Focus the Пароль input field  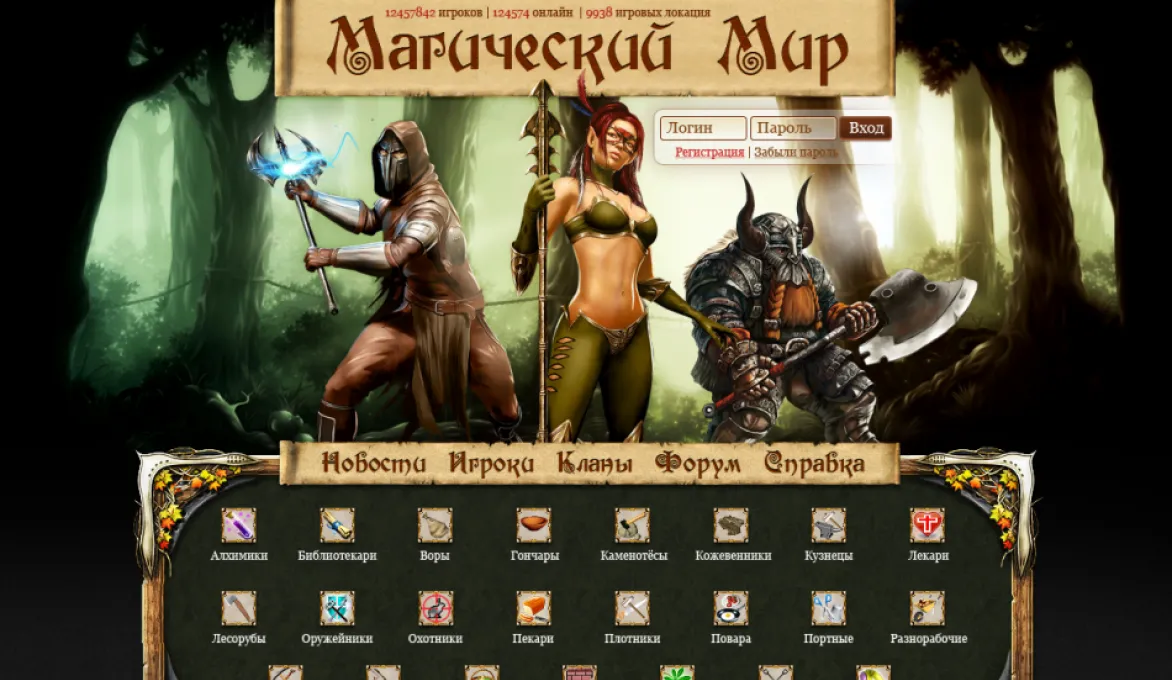click(793, 128)
